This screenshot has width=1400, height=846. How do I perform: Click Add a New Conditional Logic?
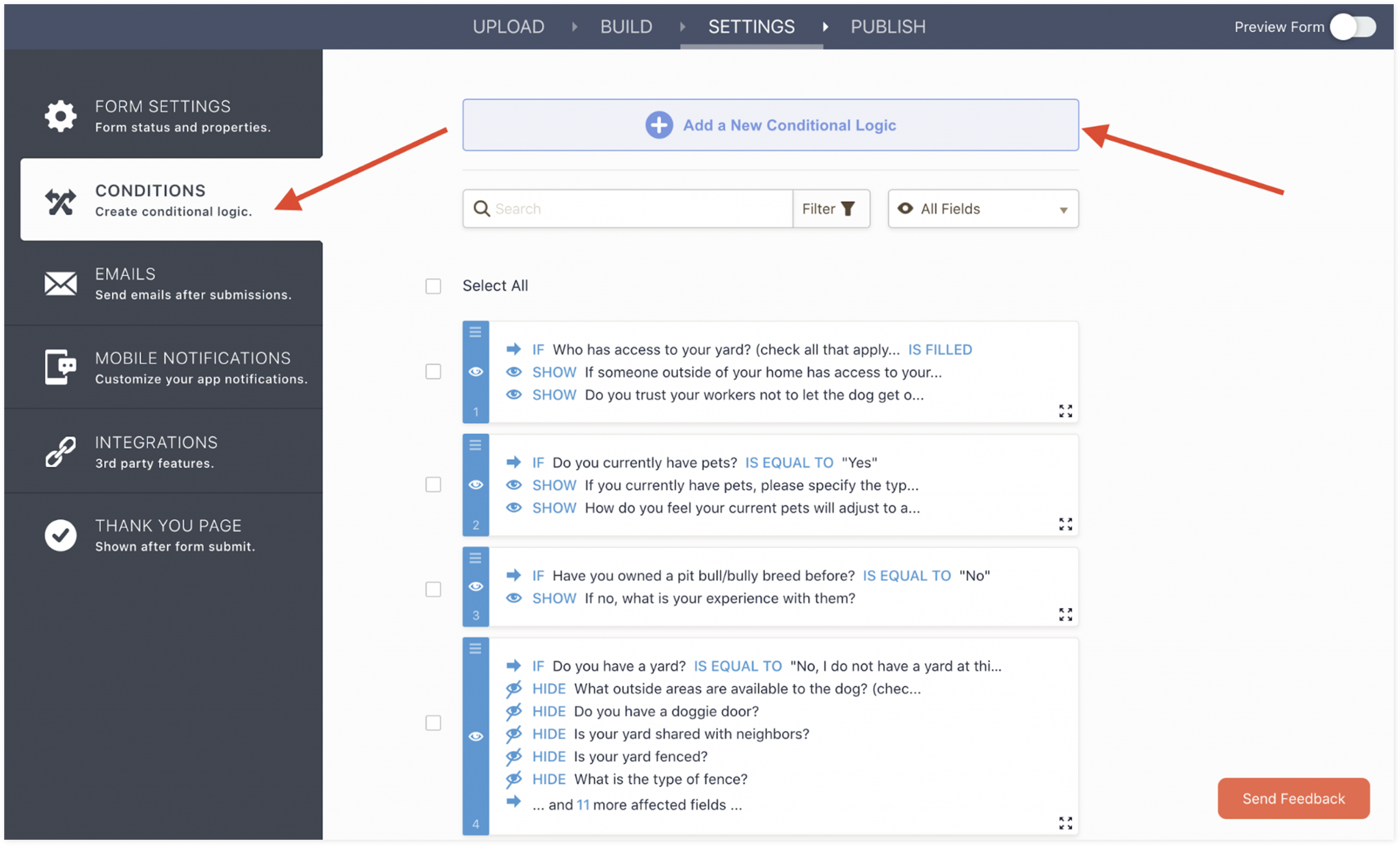tap(789, 125)
